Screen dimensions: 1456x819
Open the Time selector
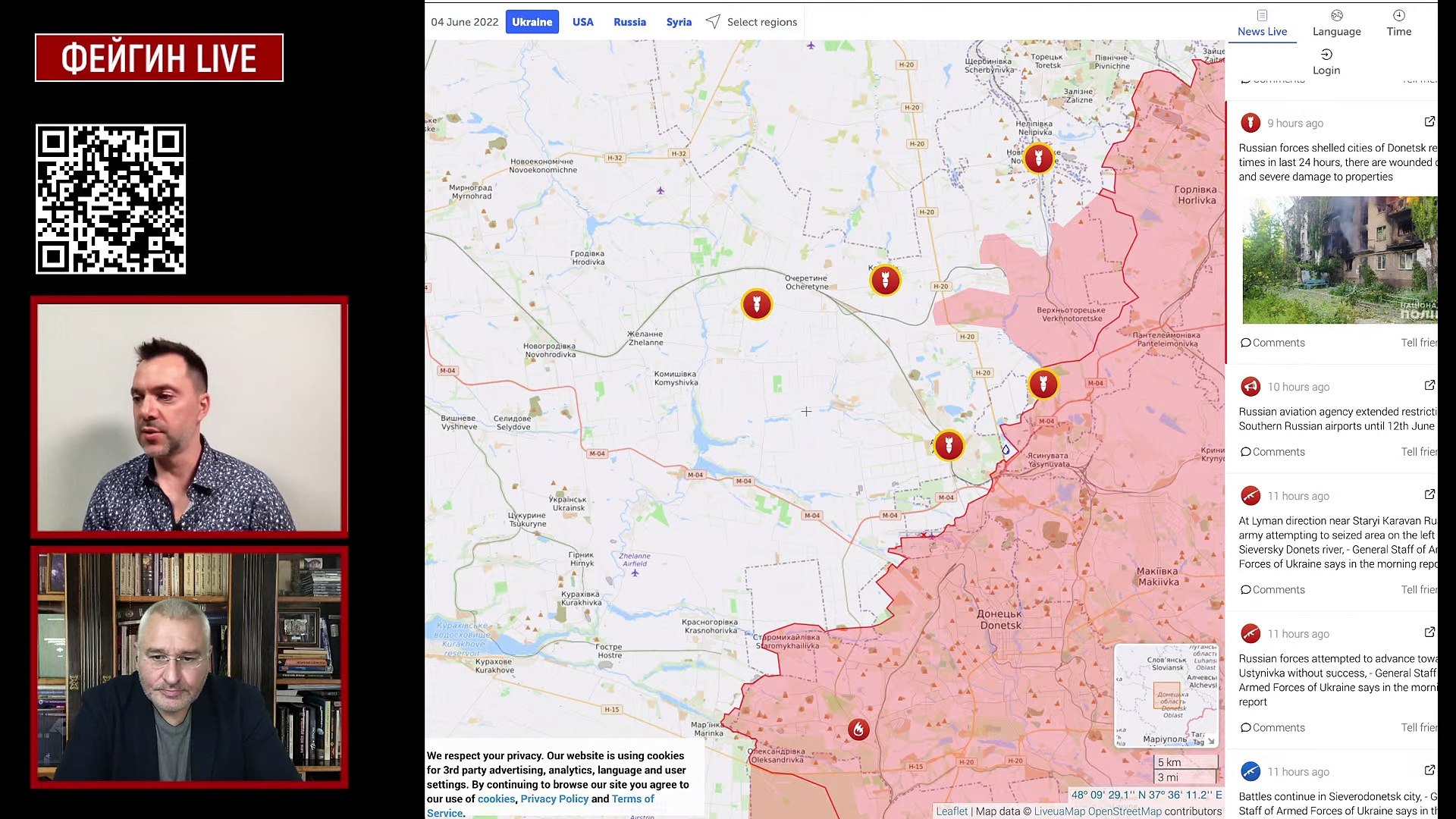pyautogui.click(x=1398, y=24)
